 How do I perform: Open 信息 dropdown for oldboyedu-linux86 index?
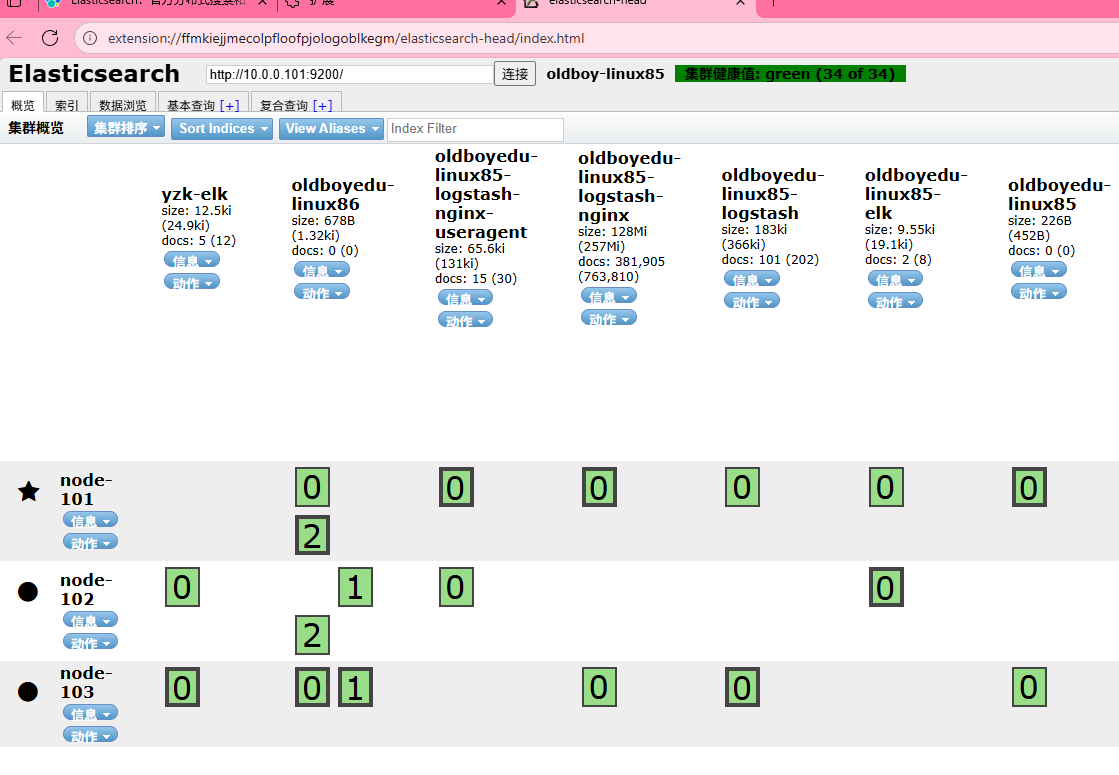tap(322, 270)
